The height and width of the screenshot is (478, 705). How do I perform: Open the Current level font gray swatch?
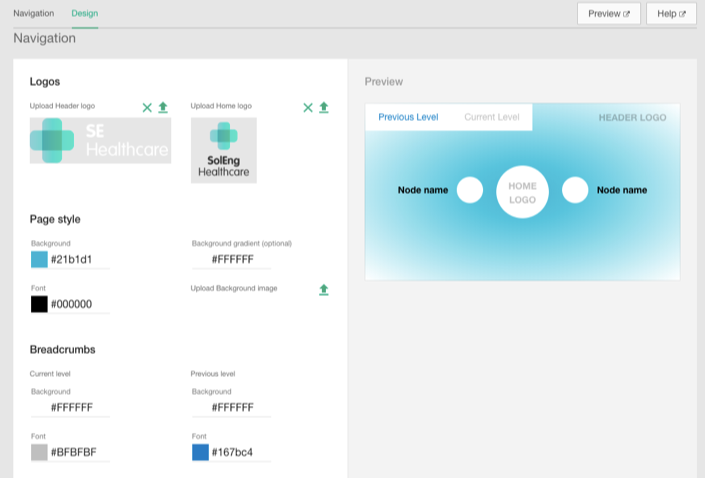pos(39,452)
